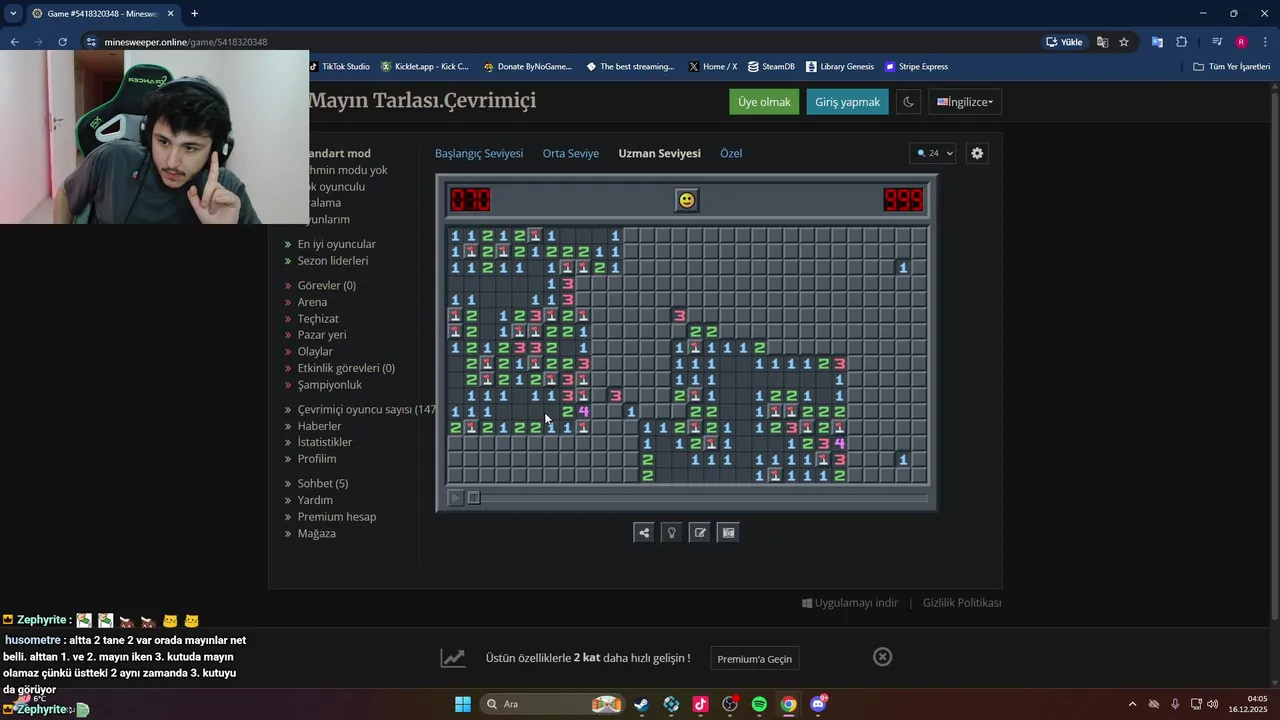Click the Üye olmak sign-up button
The height and width of the screenshot is (720, 1280).
tap(764, 102)
